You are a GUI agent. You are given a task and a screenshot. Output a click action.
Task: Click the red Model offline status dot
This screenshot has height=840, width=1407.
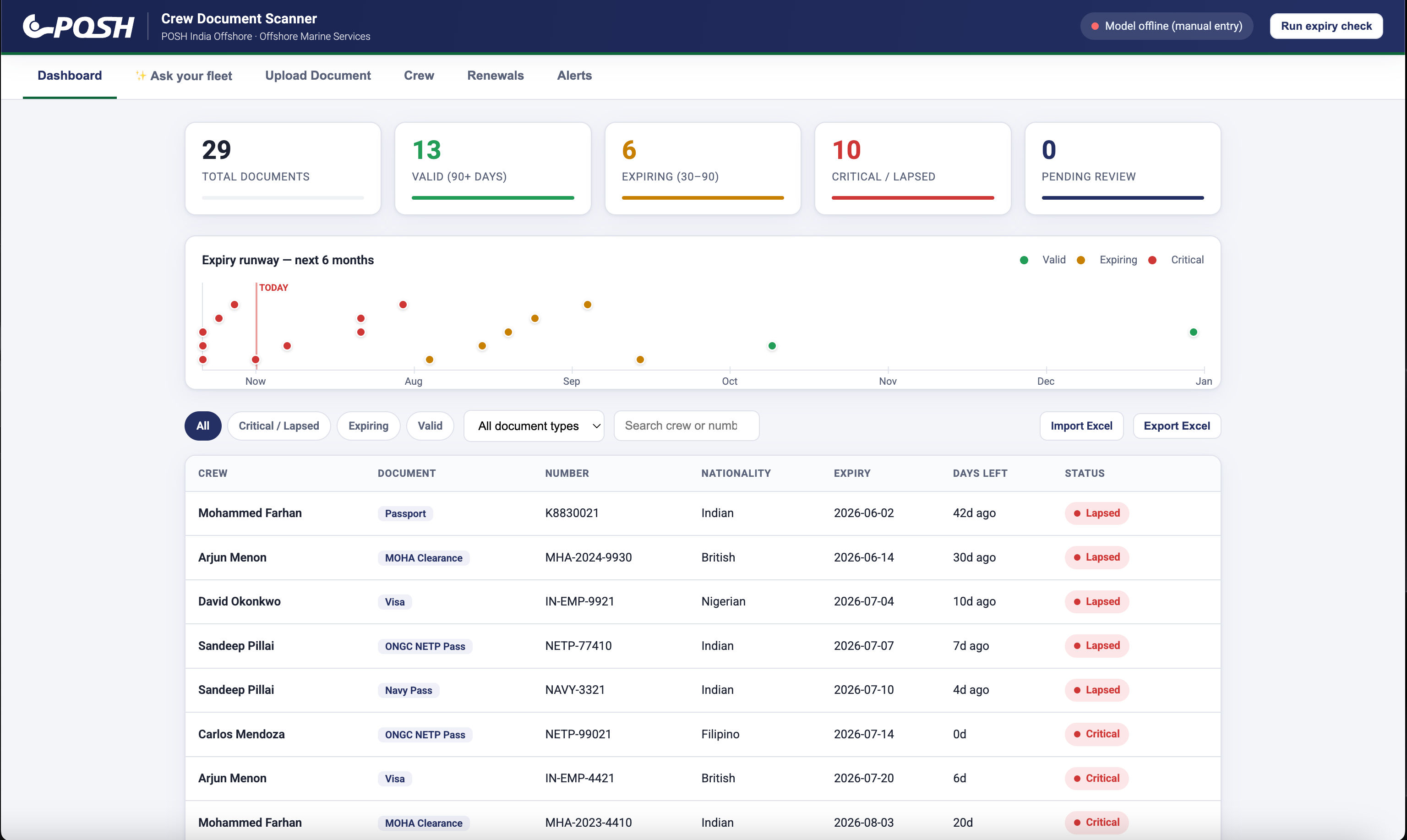coord(1095,26)
